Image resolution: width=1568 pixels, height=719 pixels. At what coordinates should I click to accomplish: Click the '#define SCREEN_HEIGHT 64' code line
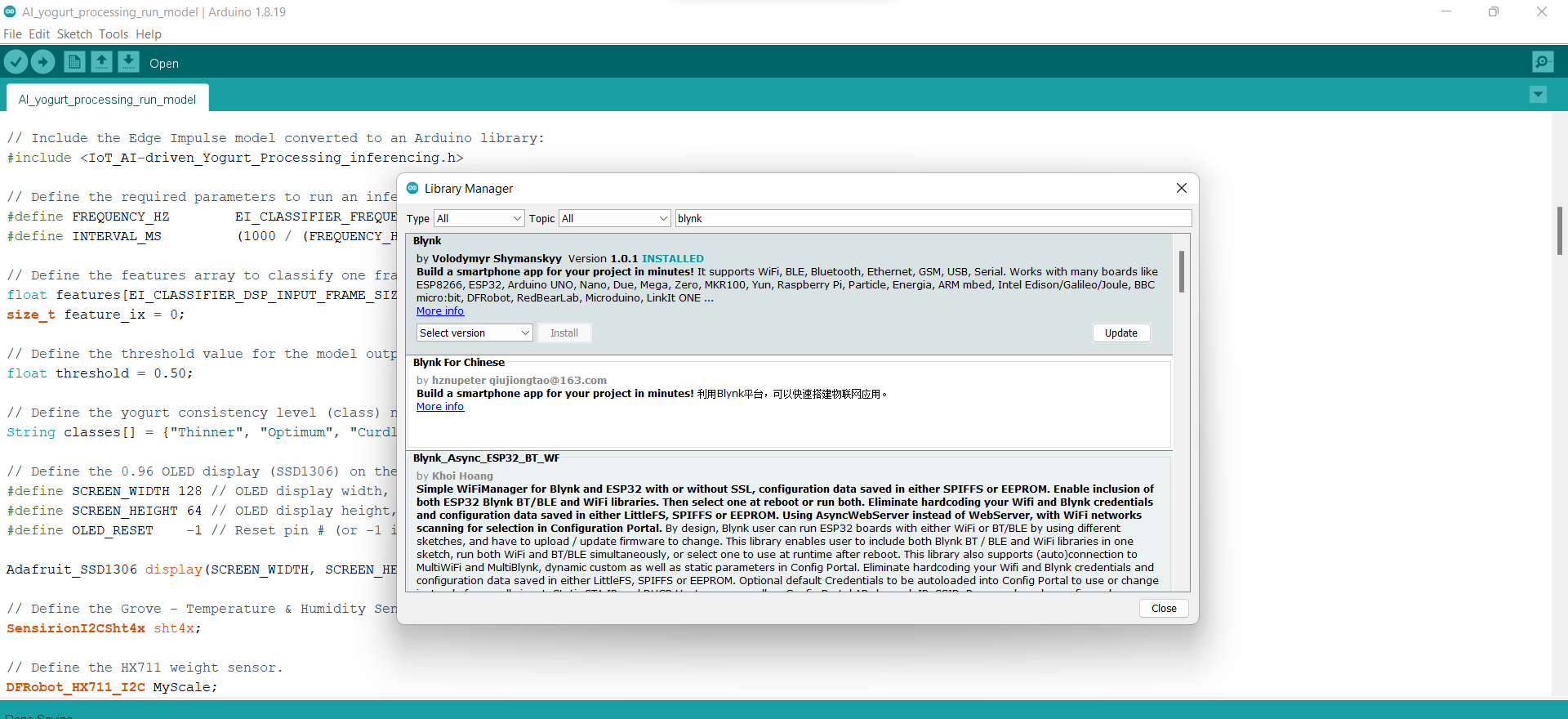tap(201, 511)
